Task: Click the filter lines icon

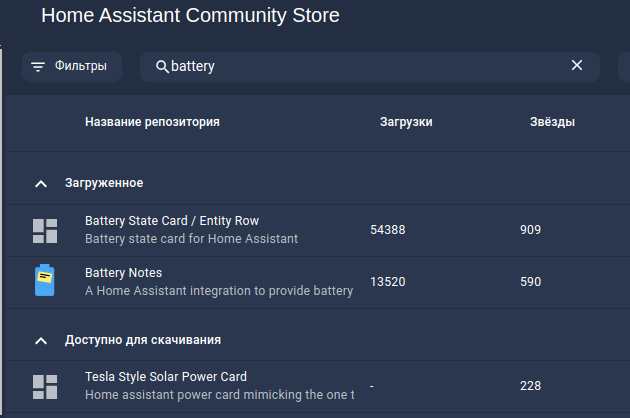Action: 38,67
